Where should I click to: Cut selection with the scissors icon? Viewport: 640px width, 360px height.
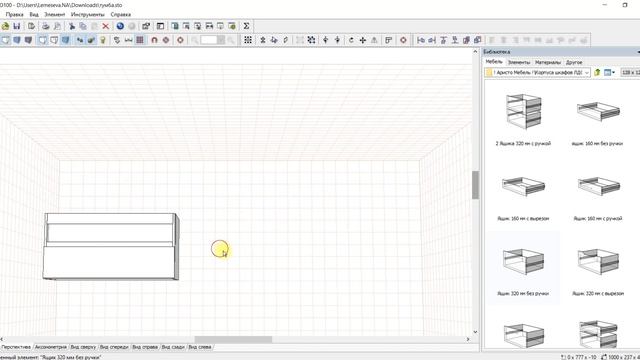(x=72, y=26)
